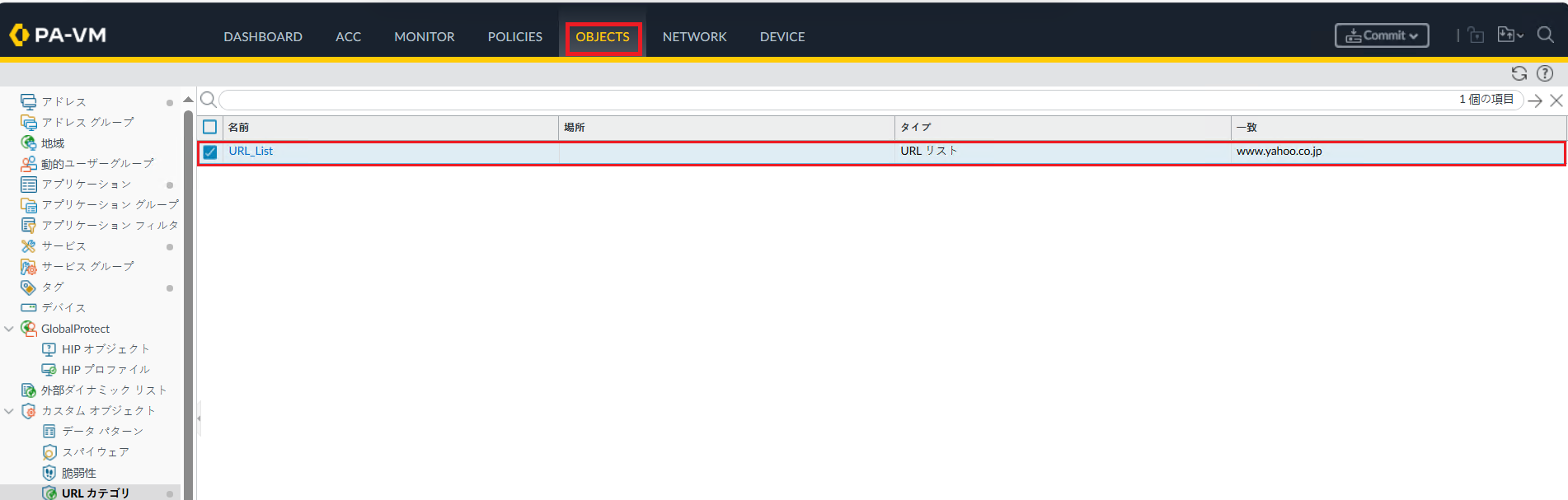Click the PA-VM logo icon
The width and height of the screenshot is (1568, 500).
tap(19, 35)
